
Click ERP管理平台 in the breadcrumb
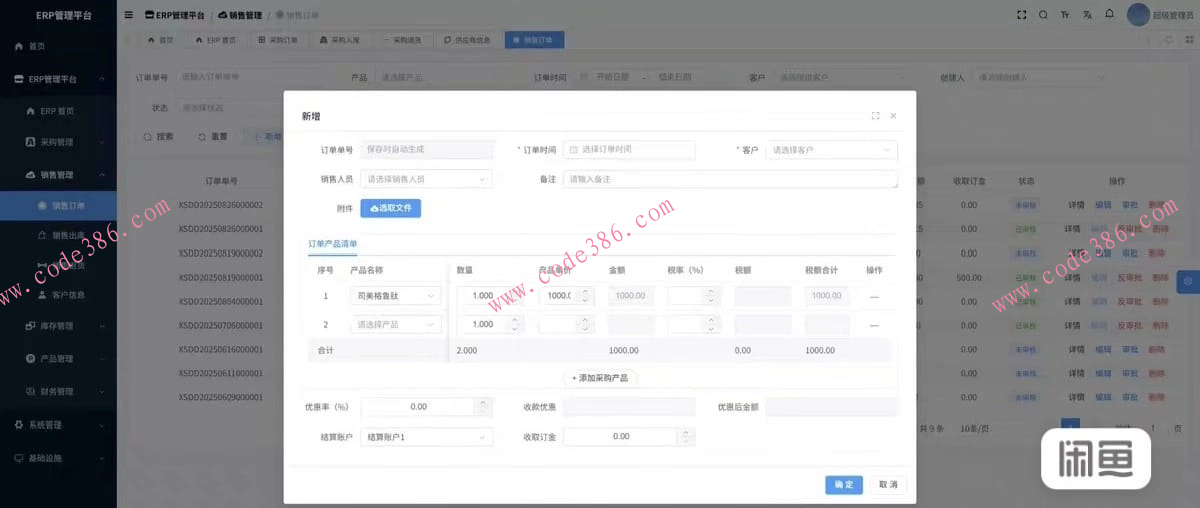(x=175, y=16)
